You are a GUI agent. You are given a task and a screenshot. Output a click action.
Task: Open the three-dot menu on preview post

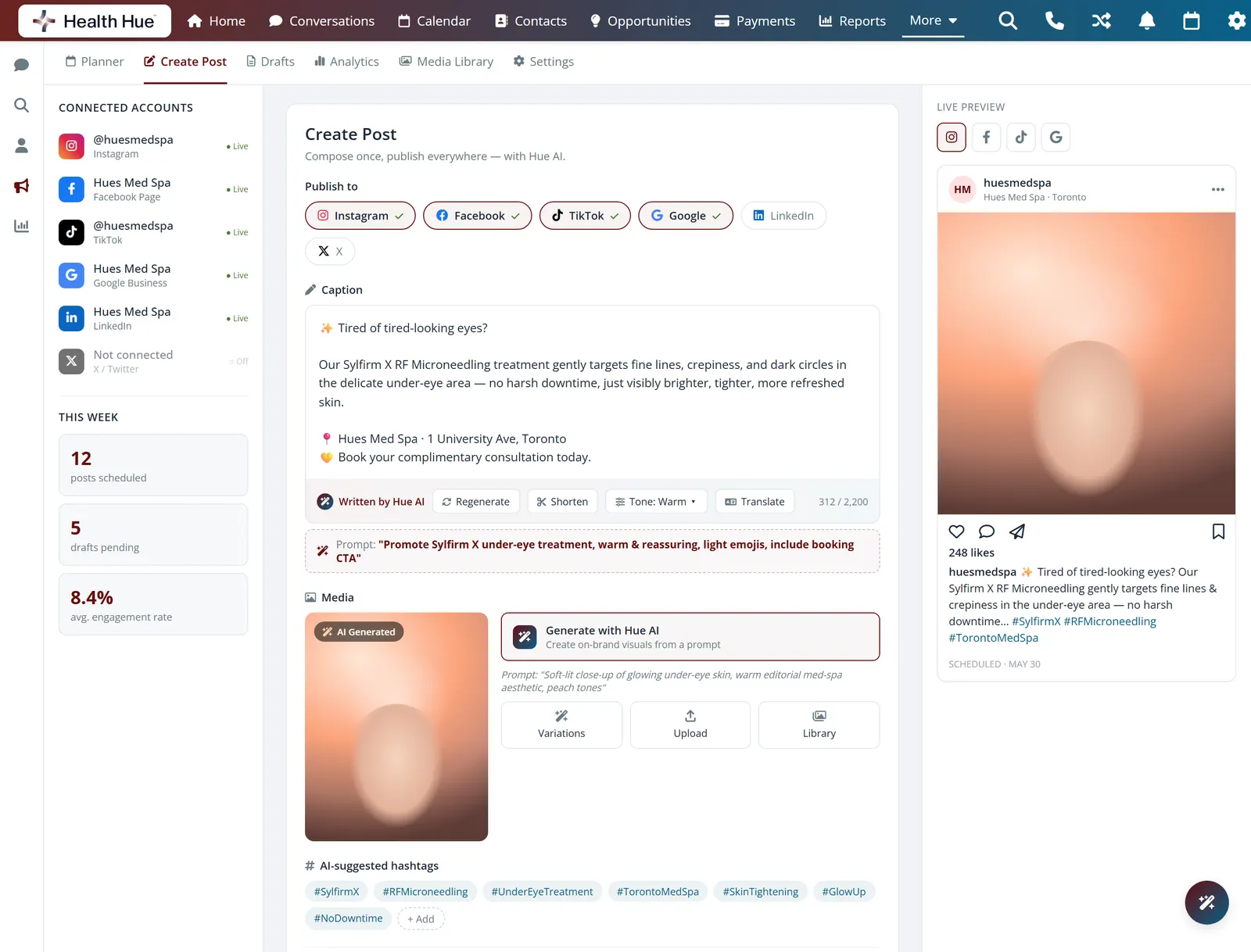tap(1217, 189)
